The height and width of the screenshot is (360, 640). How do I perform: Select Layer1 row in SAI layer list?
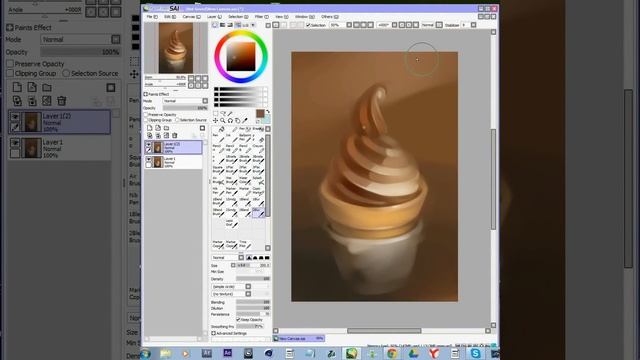173,162
